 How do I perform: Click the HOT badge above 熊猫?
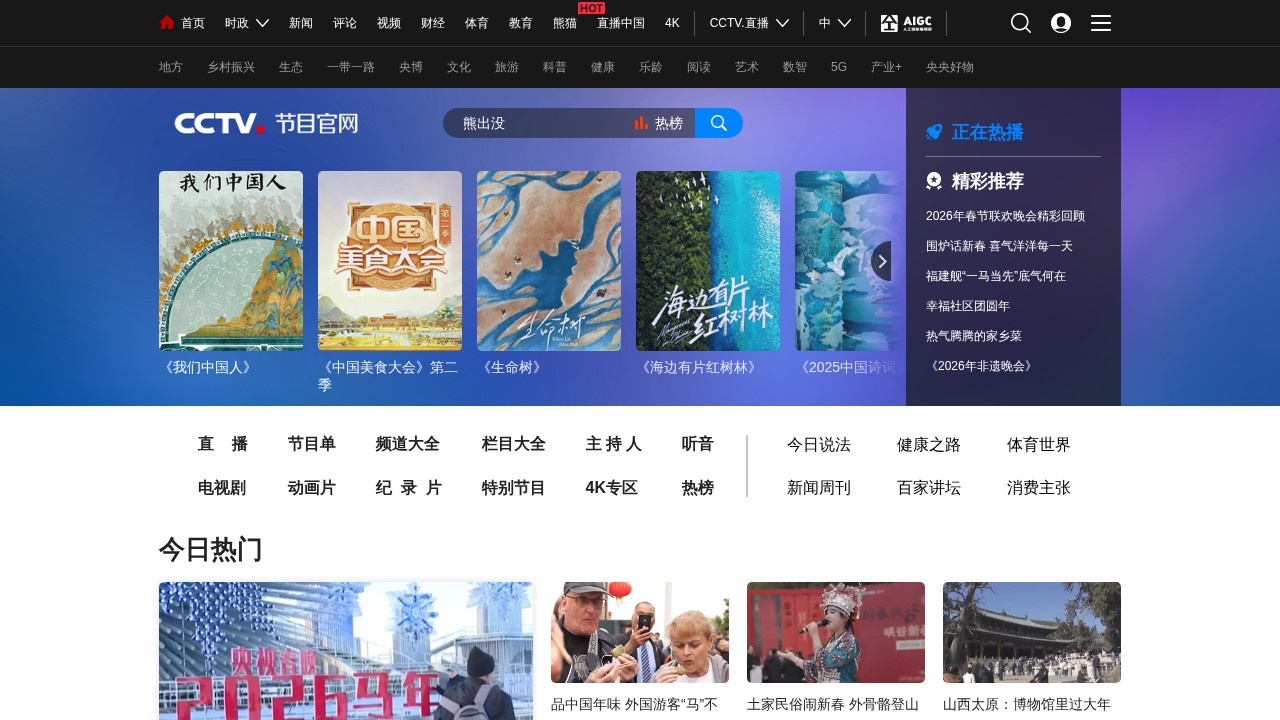(590, 8)
